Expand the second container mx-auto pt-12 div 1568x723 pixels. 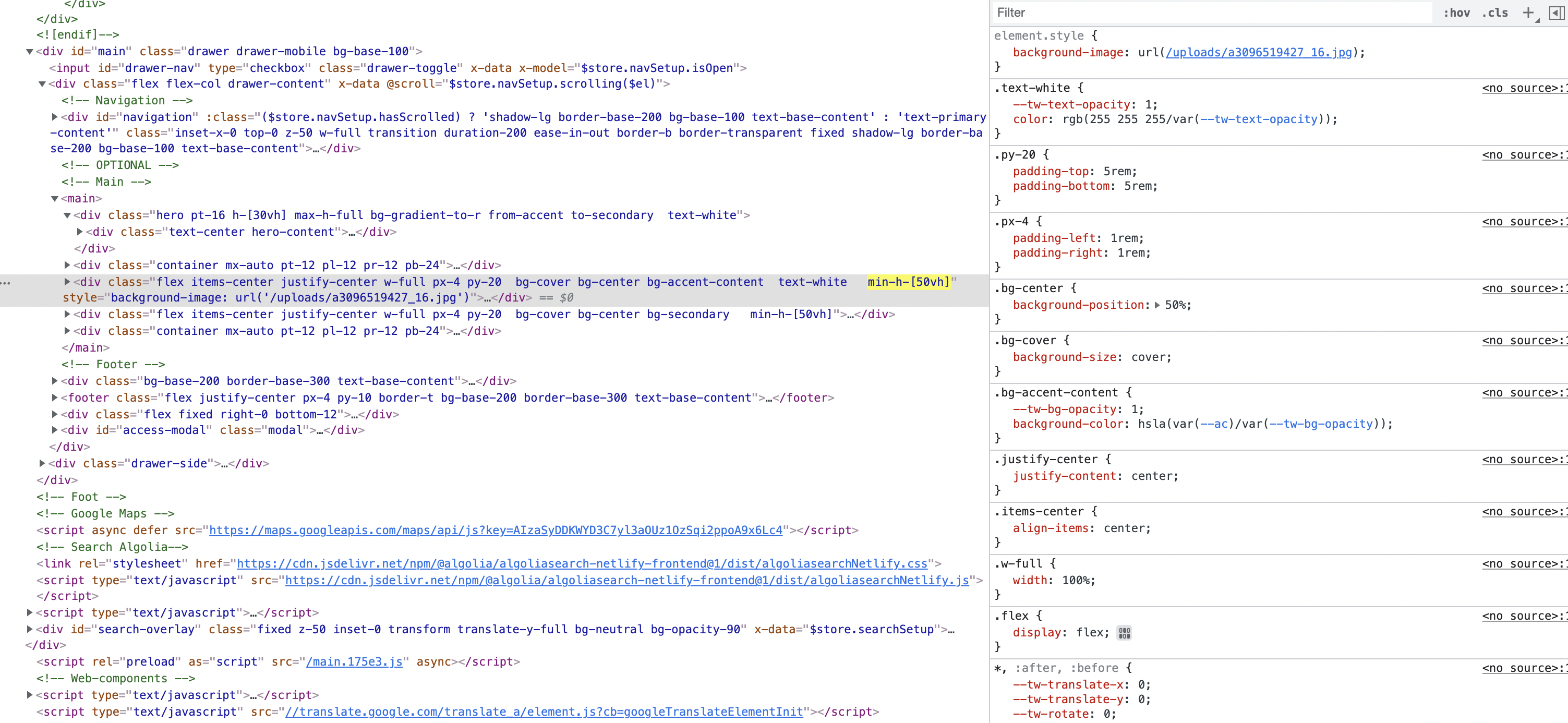pyautogui.click(x=68, y=331)
